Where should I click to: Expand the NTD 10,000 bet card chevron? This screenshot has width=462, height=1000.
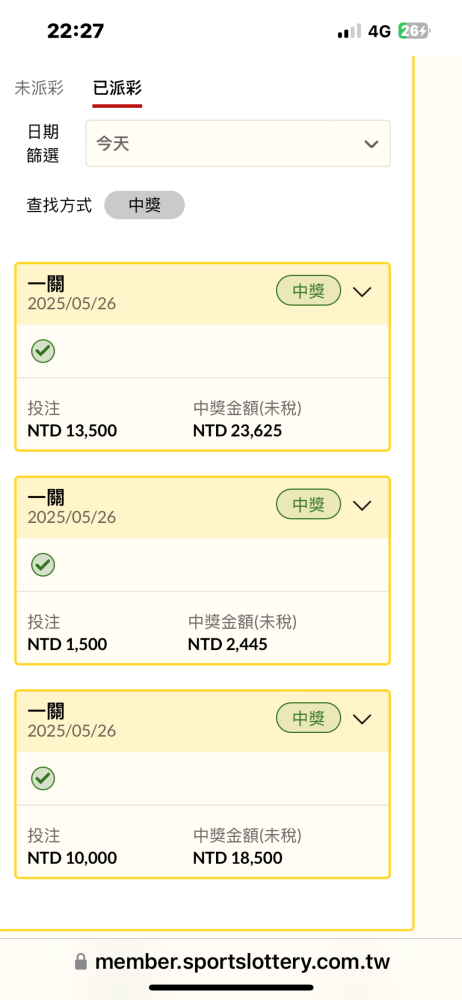(x=362, y=719)
